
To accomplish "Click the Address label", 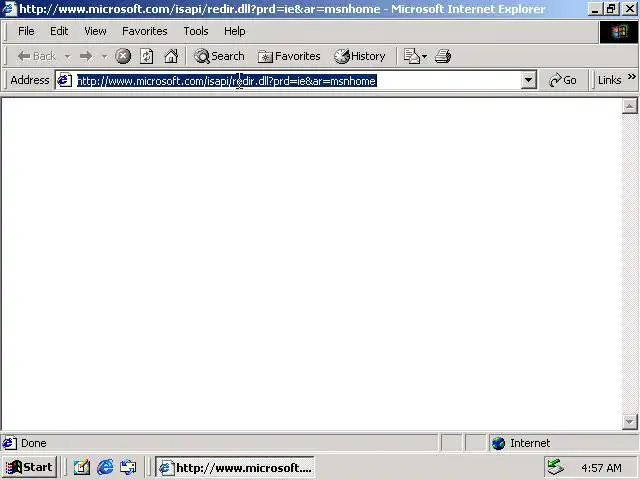I will (30, 80).
